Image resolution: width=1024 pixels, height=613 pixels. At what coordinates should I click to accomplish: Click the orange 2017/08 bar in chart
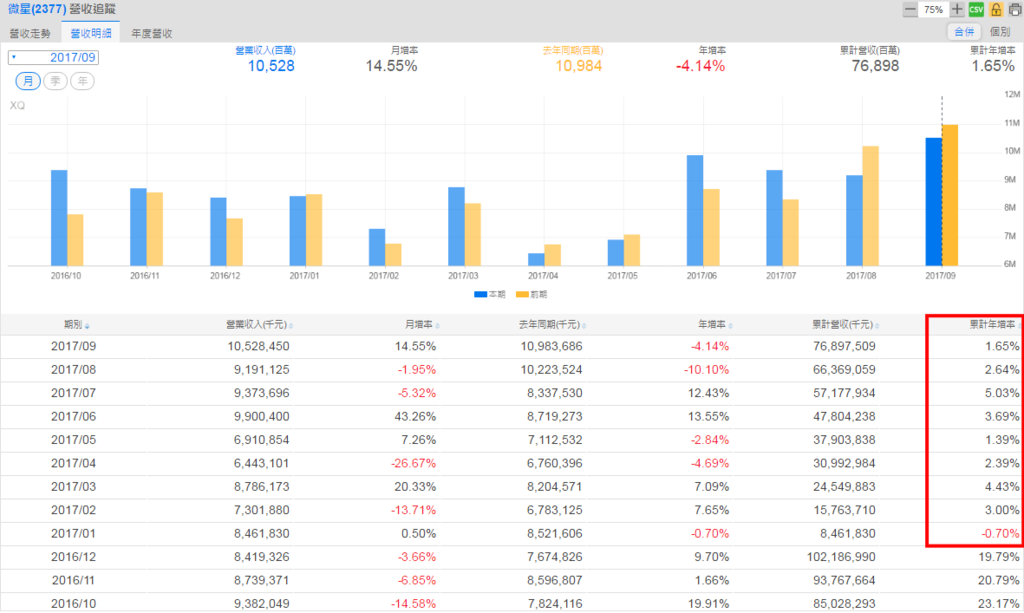pyautogui.click(x=871, y=206)
